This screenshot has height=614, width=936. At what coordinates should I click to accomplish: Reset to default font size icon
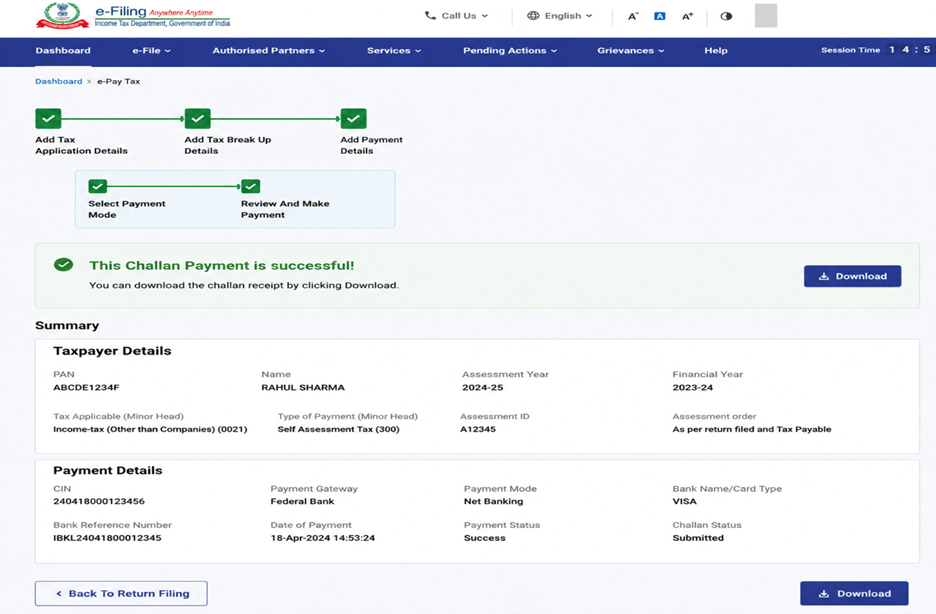(x=660, y=16)
